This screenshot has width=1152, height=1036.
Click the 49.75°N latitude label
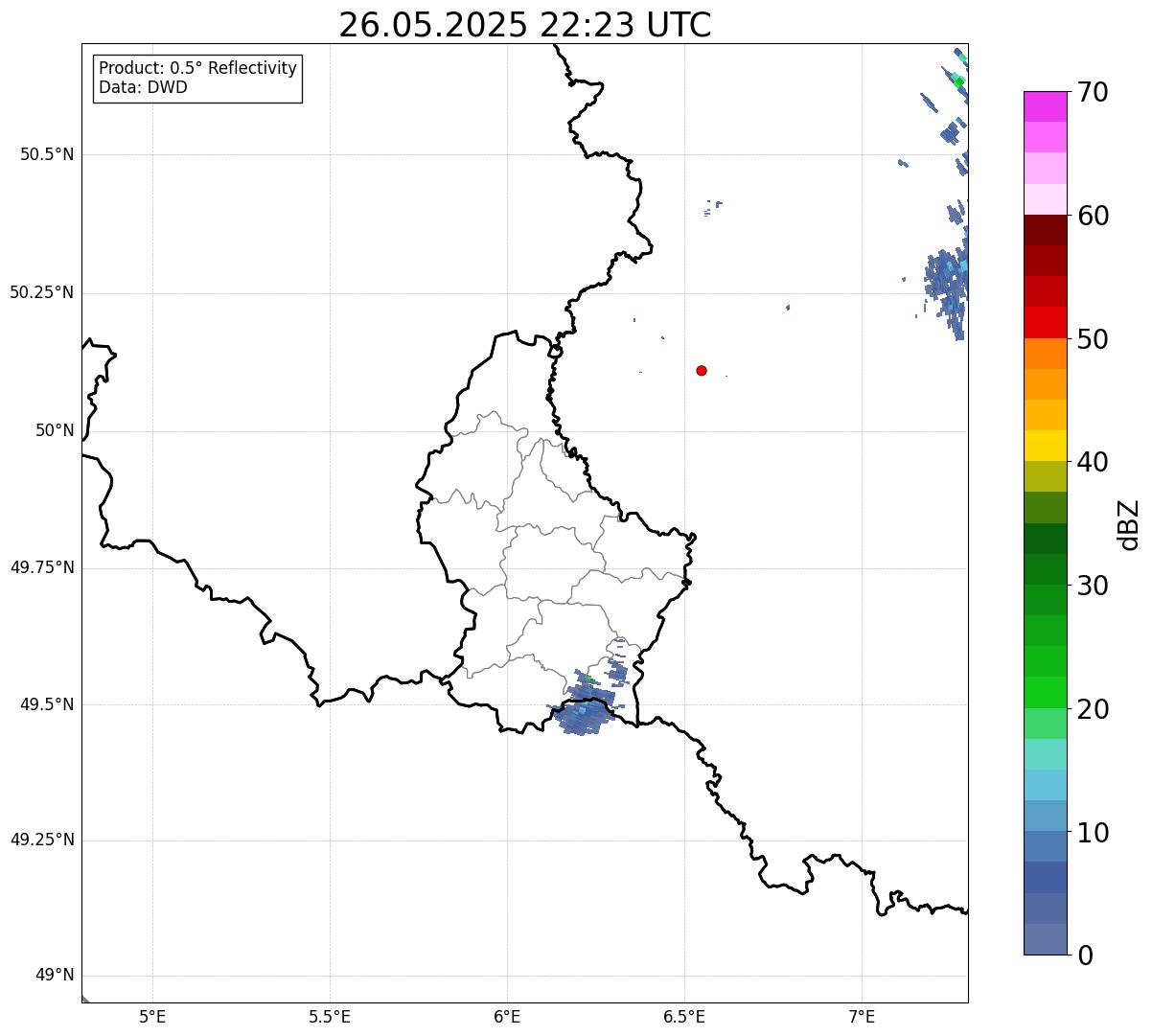click(x=41, y=568)
